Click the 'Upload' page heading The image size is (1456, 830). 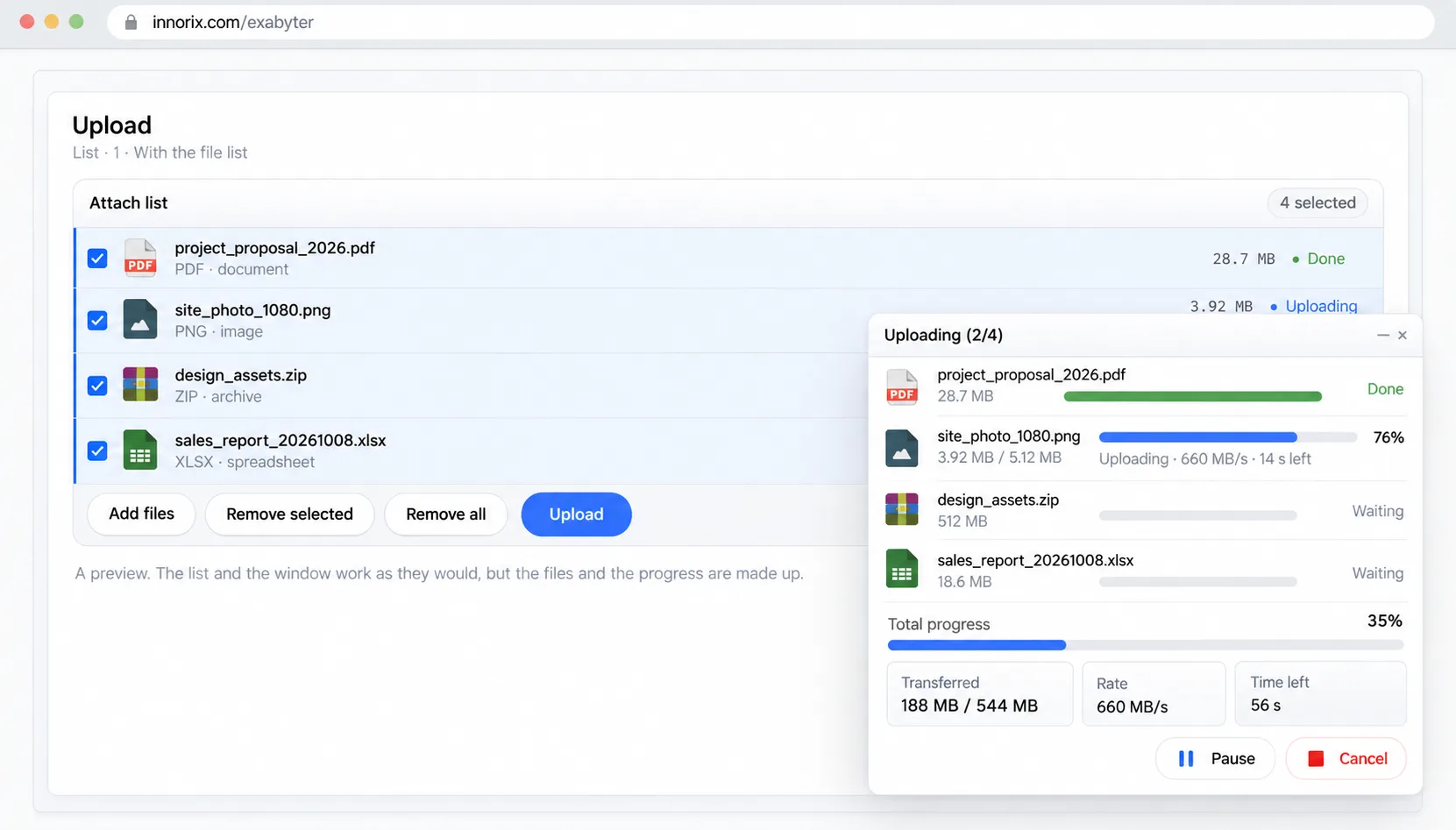111,125
